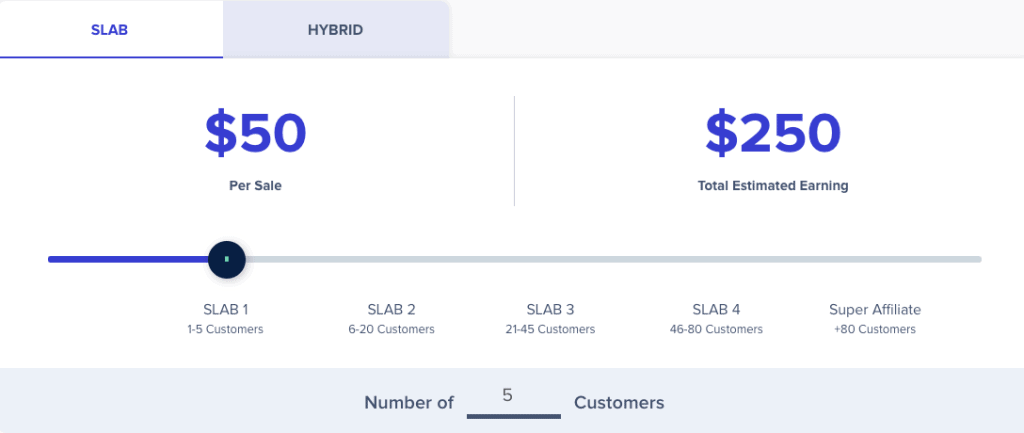The height and width of the screenshot is (433, 1024).
Task: Click the $250 total earning amount
Action: [773, 133]
